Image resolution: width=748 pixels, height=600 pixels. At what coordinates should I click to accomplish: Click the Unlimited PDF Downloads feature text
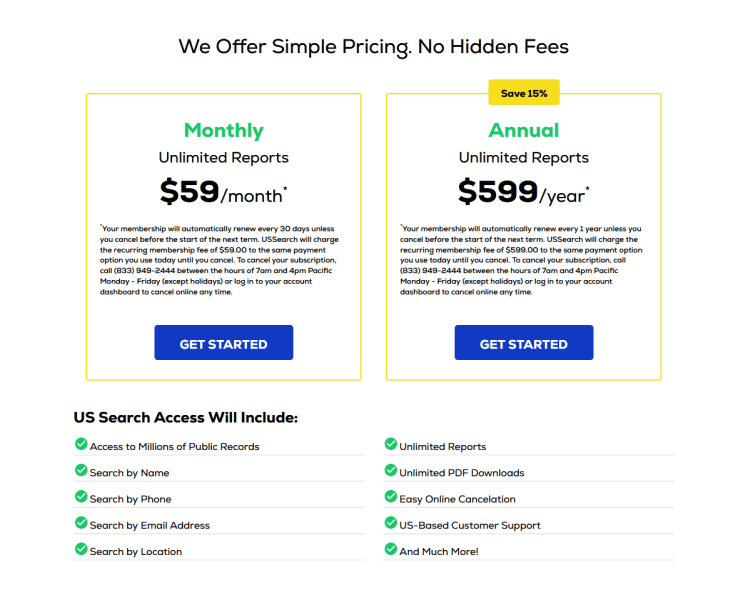[x=462, y=473]
